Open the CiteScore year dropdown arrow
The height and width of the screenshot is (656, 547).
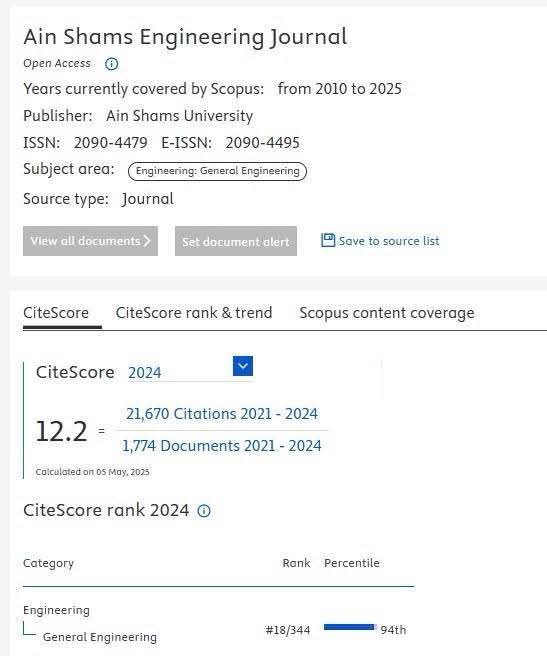point(243,366)
